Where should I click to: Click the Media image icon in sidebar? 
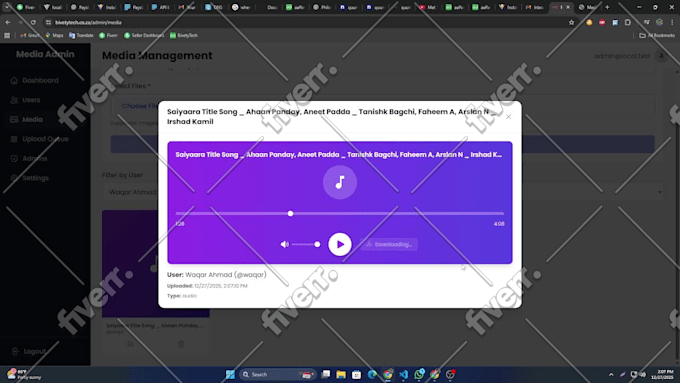point(14,120)
